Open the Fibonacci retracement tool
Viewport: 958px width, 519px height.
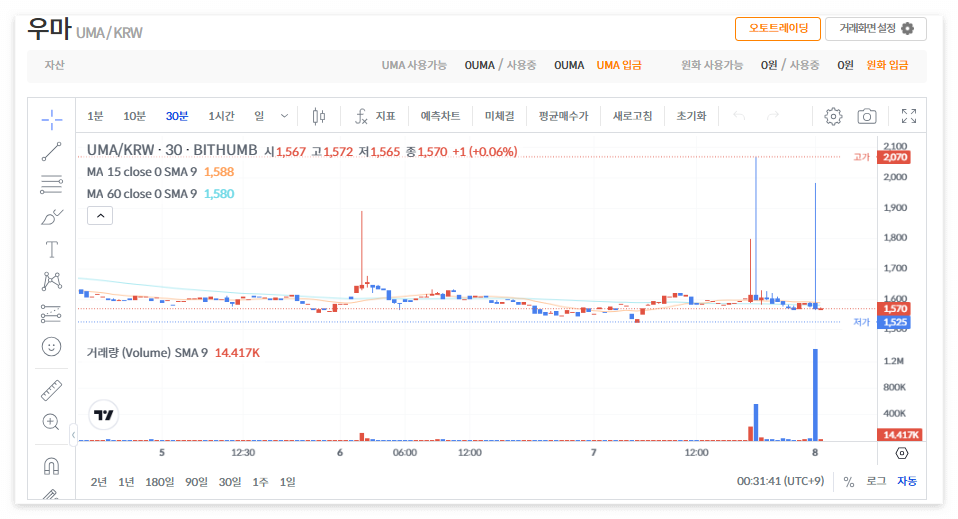[x=52, y=184]
